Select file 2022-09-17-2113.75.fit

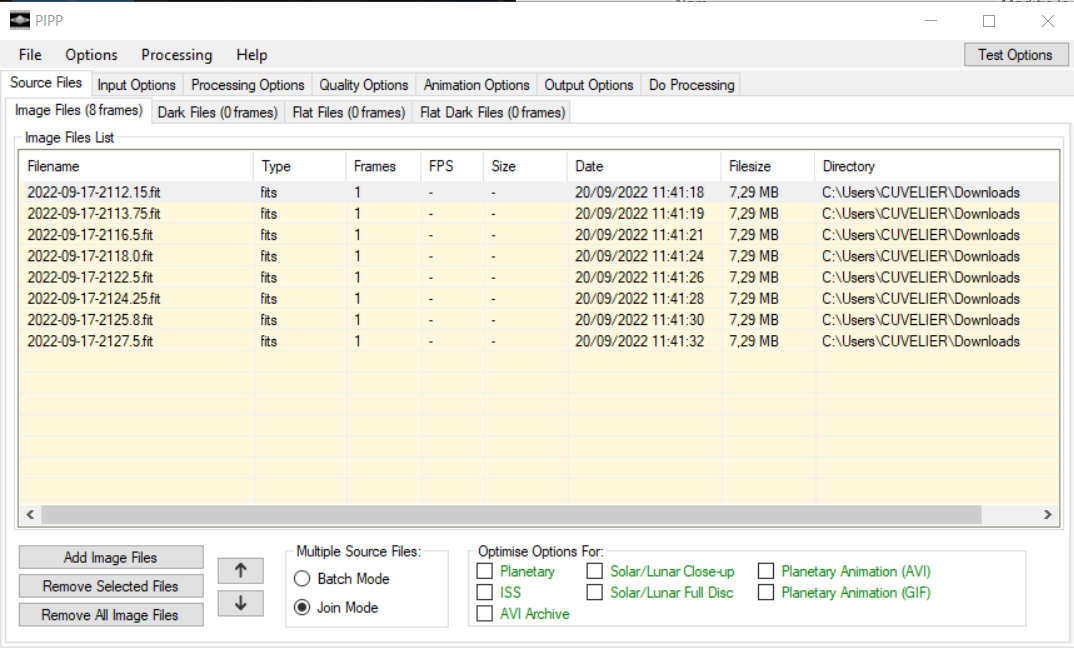94,214
